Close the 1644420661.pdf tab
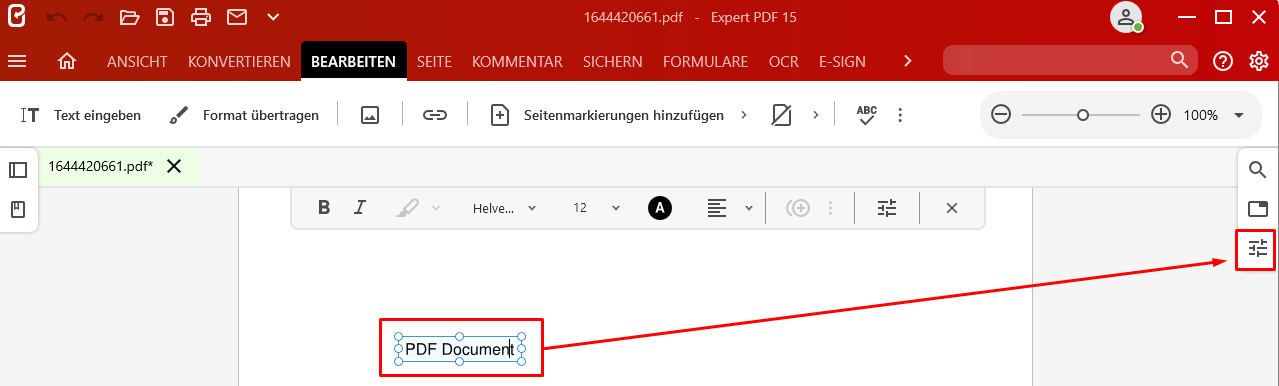Image resolution: width=1279 pixels, height=386 pixels. click(x=174, y=166)
